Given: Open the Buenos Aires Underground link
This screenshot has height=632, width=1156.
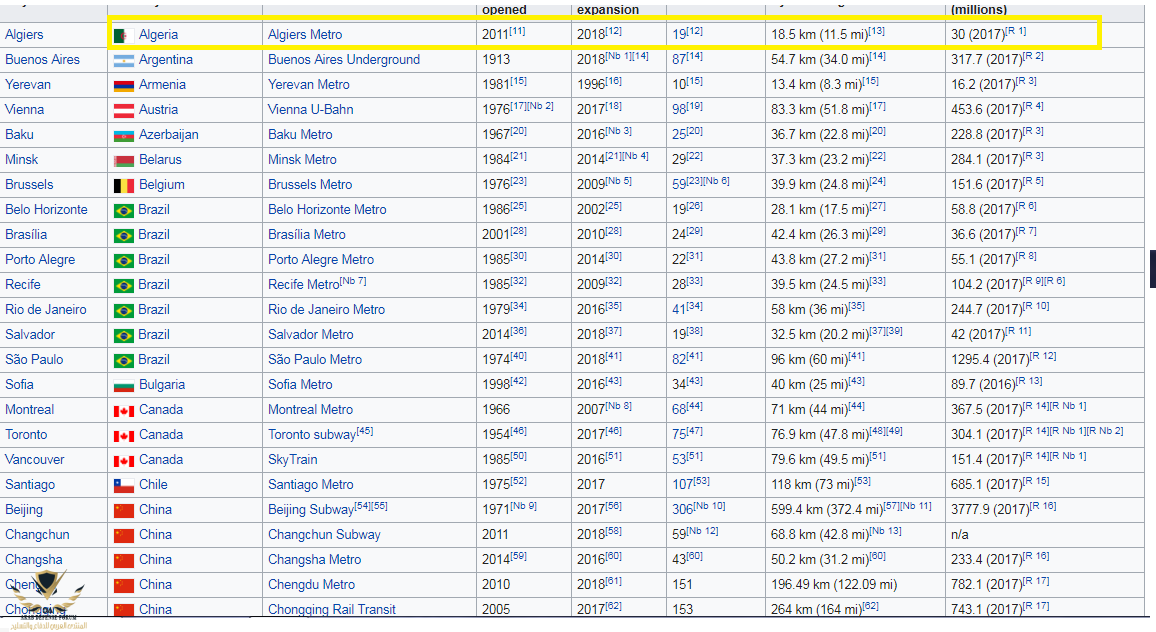Looking at the screenshot, I should [344, 60].
